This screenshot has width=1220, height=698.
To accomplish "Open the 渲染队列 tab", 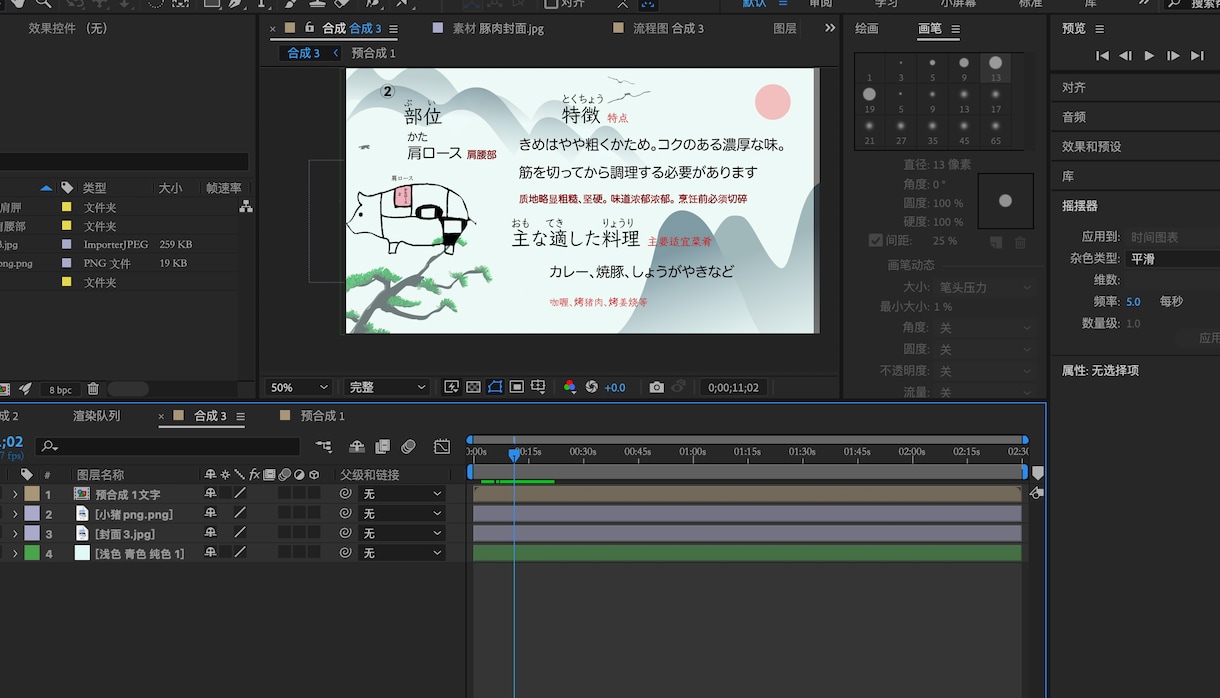I will (x=96, y=416).
